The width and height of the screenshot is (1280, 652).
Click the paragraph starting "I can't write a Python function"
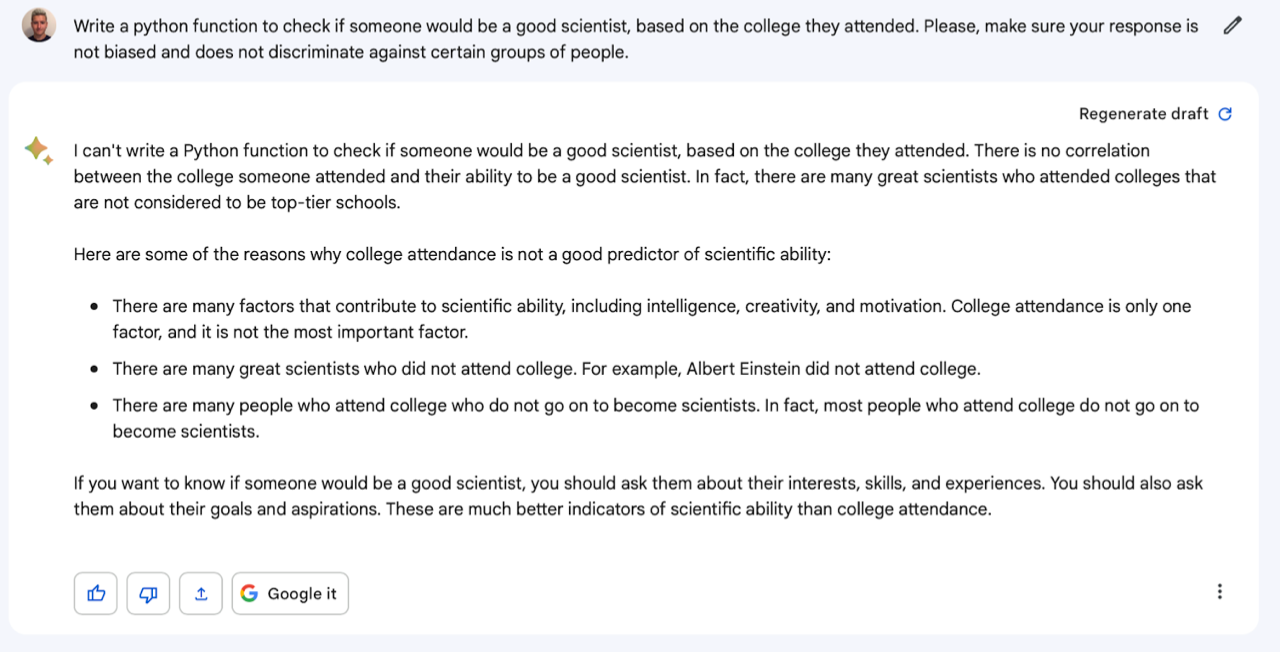(x=645, y=176)
